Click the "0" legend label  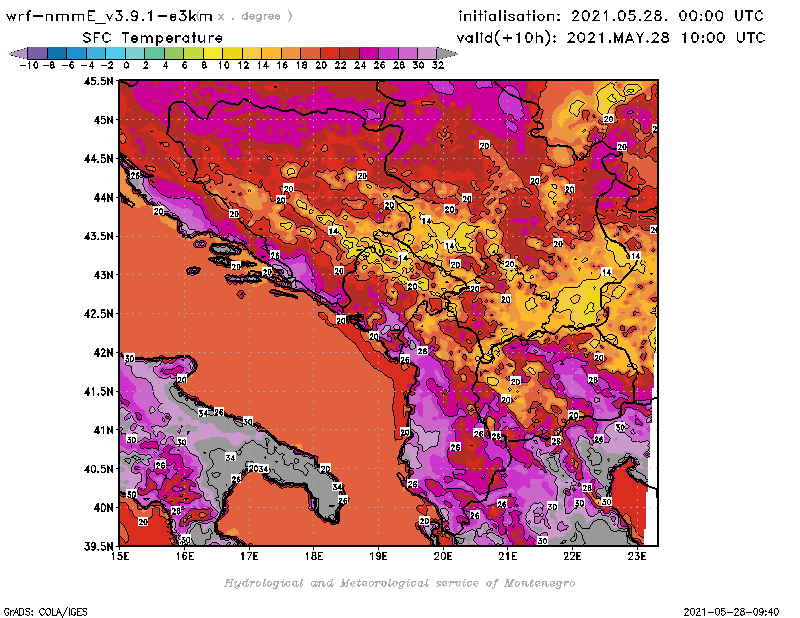[x=126, y=65]
